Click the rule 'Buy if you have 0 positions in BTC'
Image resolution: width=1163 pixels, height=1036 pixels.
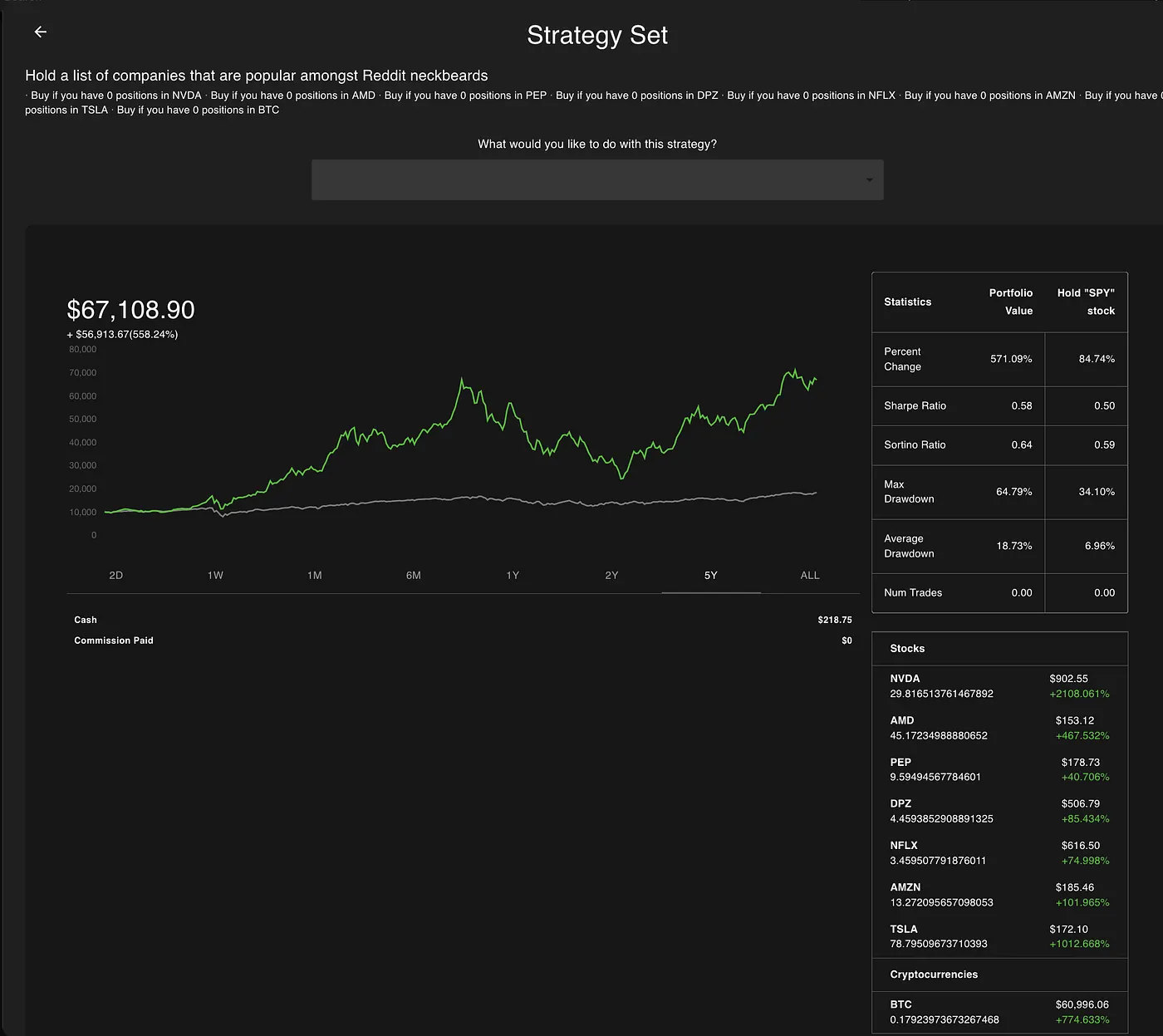point(198,110)
